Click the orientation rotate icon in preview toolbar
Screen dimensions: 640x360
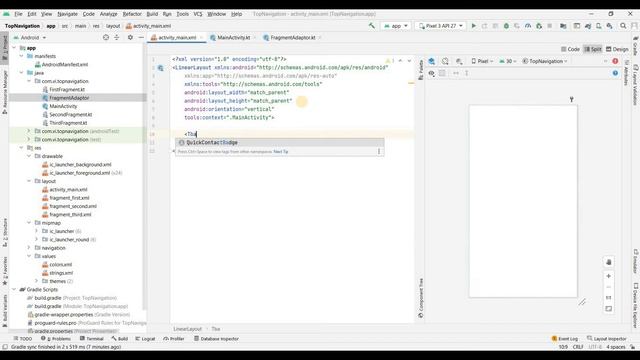(445, 61)
